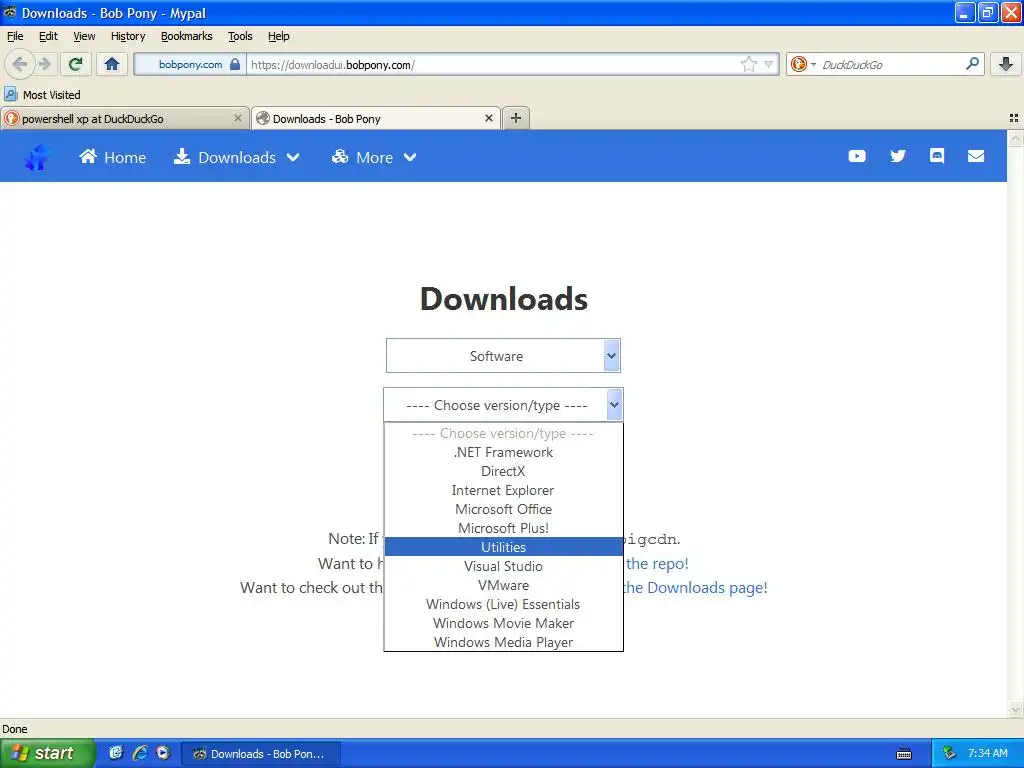The height and width of the screenshot is (768, 1024).
Task: Open Most Visited bookmarks folder label
Action: (52, 95)
